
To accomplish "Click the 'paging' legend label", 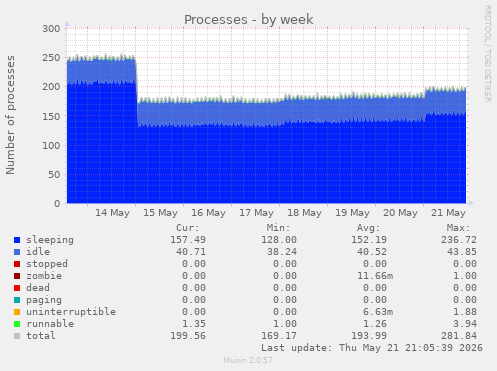I will (x=44, y=300).
